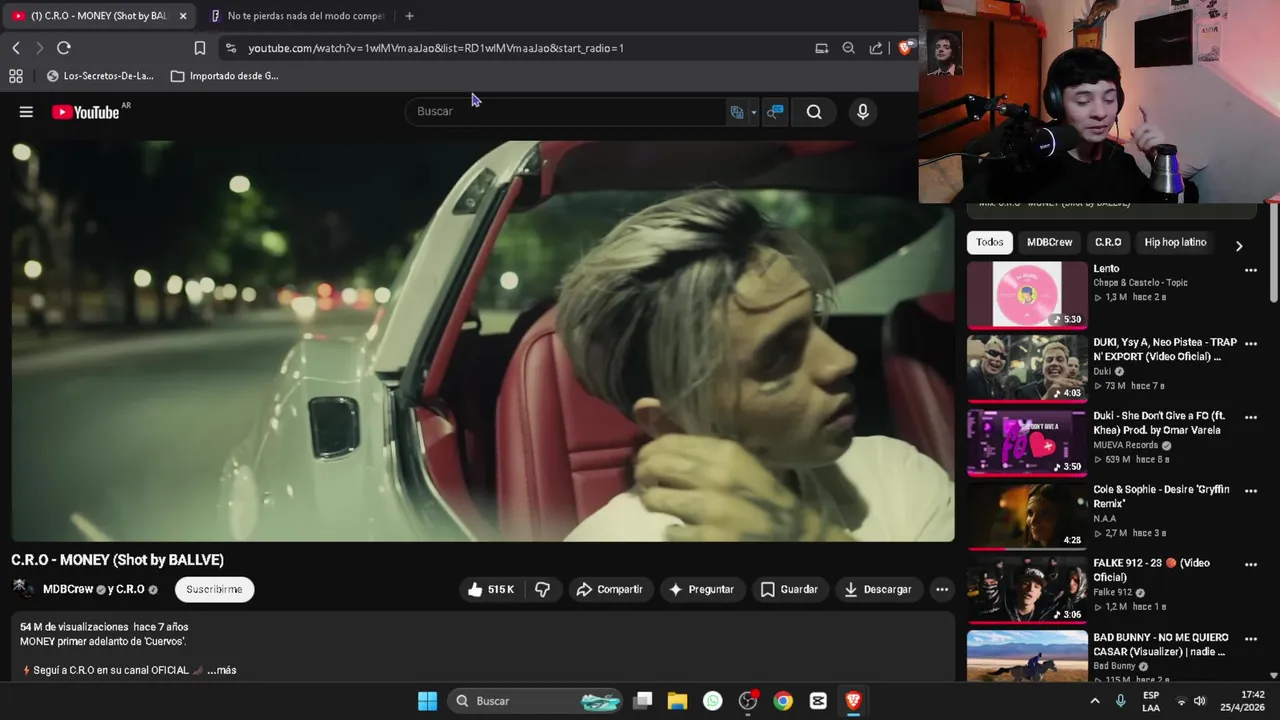Open options for TRAP N' EXPORT video

[1251, 344]
